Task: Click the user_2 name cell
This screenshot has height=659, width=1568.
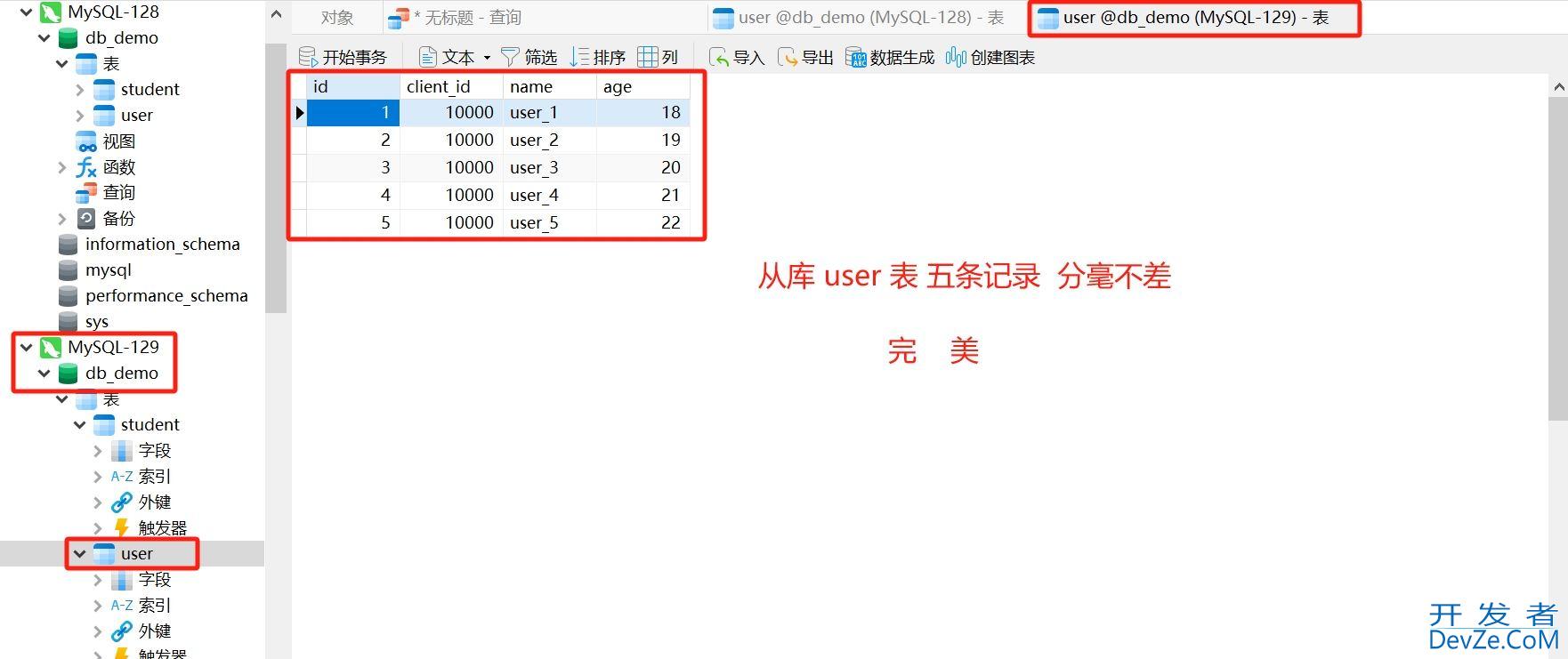Action: (x=549, y=141)
